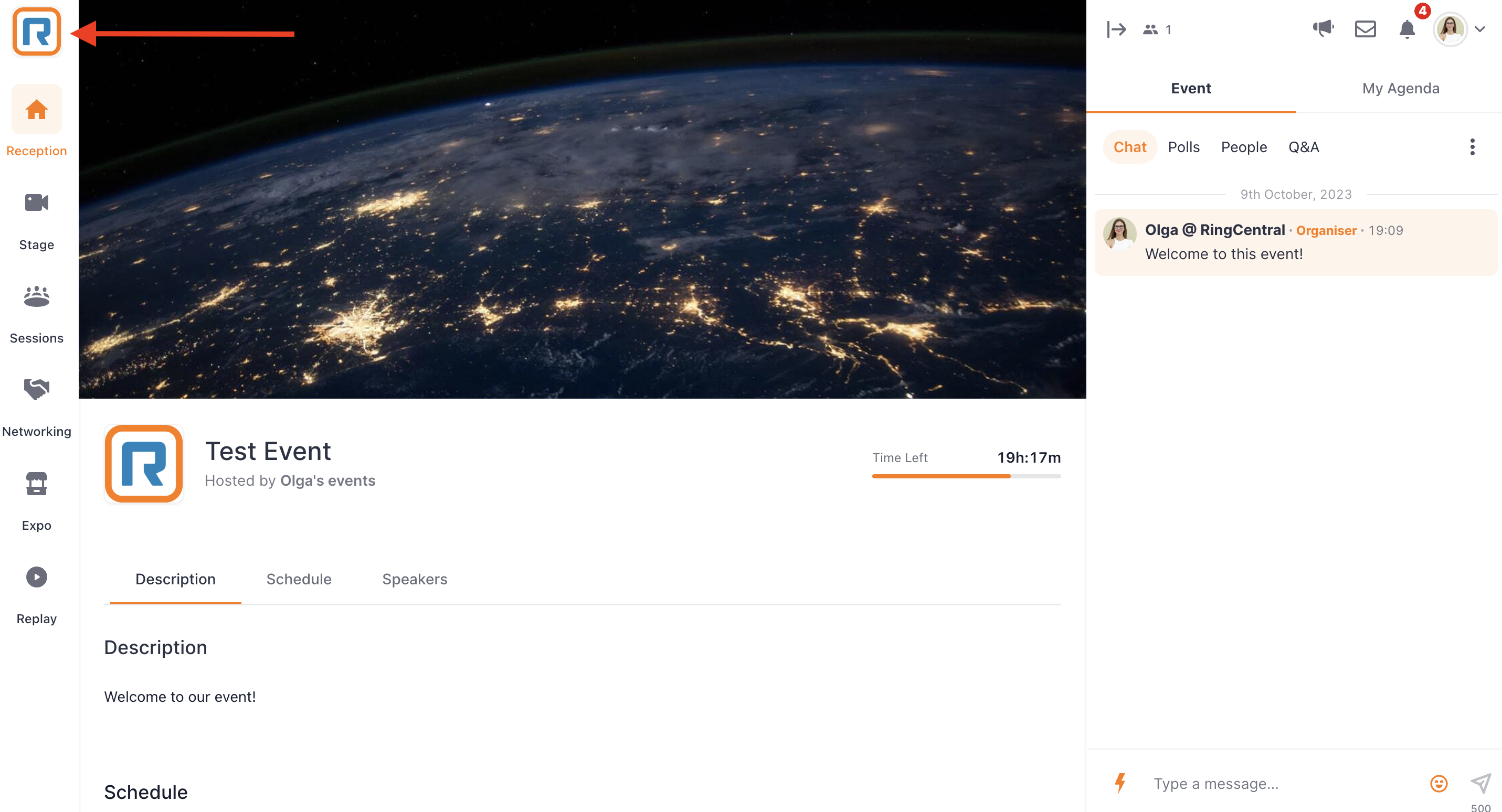Select the Q&A sub-tab
Viewport: 1502px width, 812px height.
pyautogui.click(x=1303, y=147)
